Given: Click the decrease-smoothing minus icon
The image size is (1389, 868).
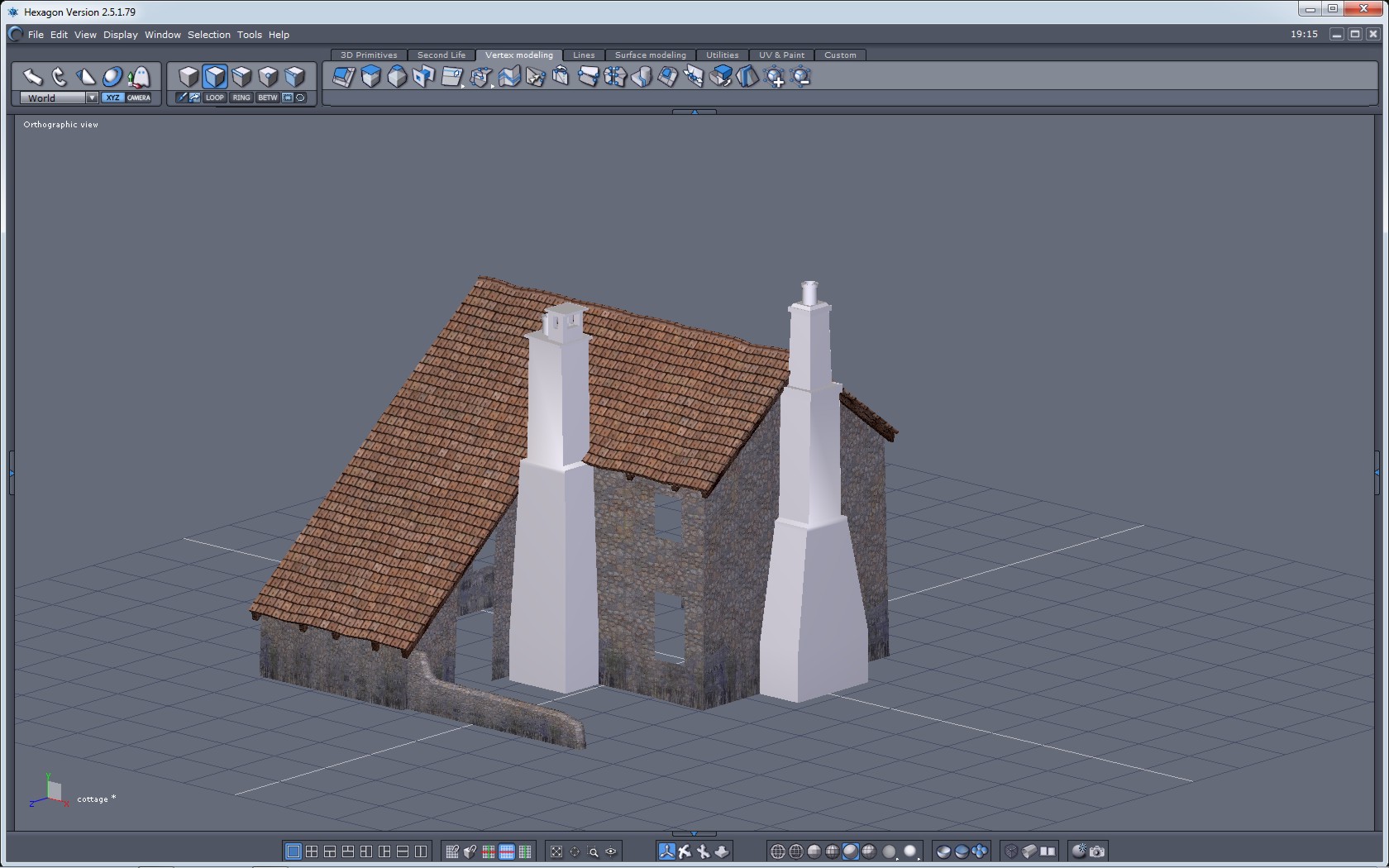Looking at the screenshot, I should point(800,78).
